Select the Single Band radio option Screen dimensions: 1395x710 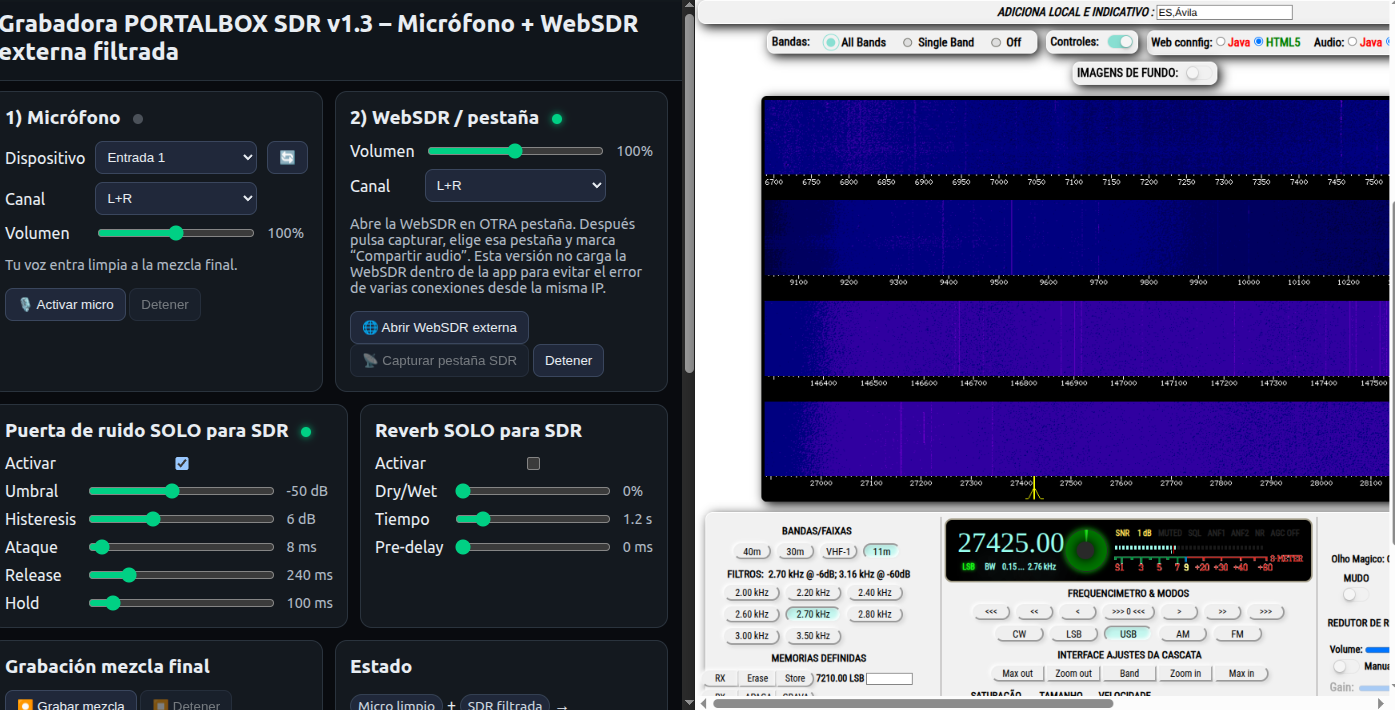click(908, 43)
